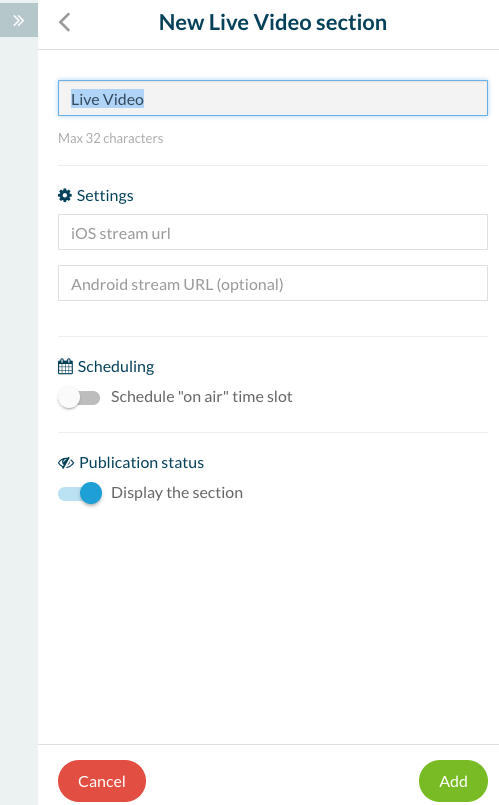Click the New Live Video section title

coord(273,23)
